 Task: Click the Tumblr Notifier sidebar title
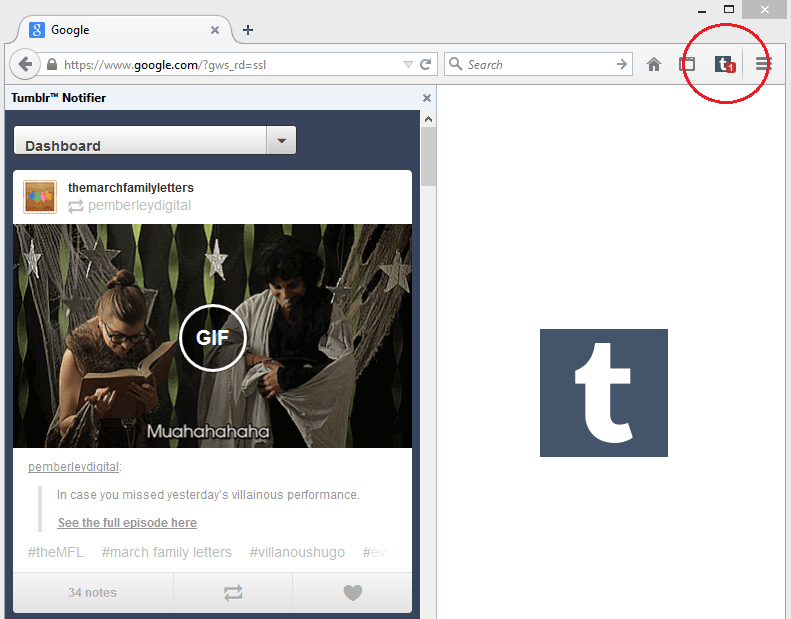click(x=59, y=98)
